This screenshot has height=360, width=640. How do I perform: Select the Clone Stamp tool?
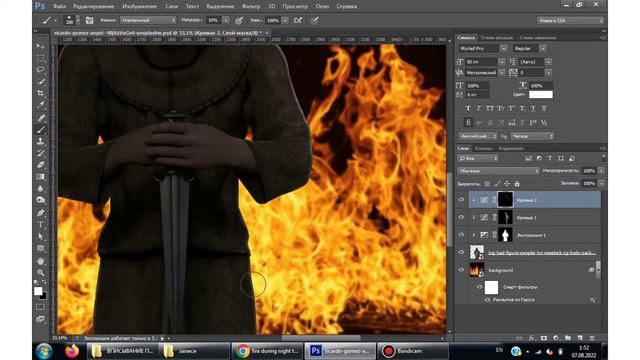click(40, 142)
